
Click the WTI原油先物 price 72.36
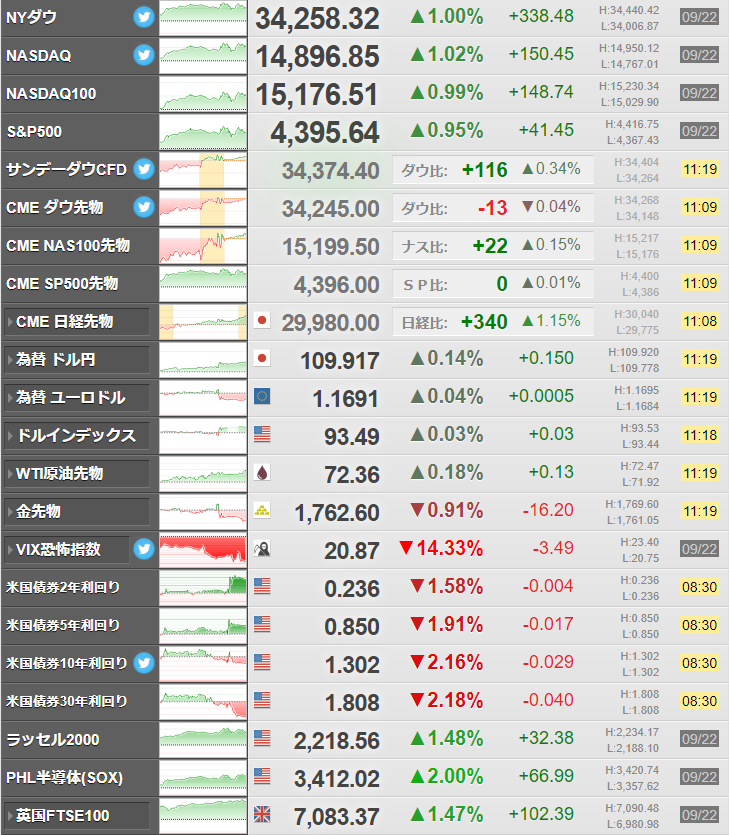tap(352, 474)
